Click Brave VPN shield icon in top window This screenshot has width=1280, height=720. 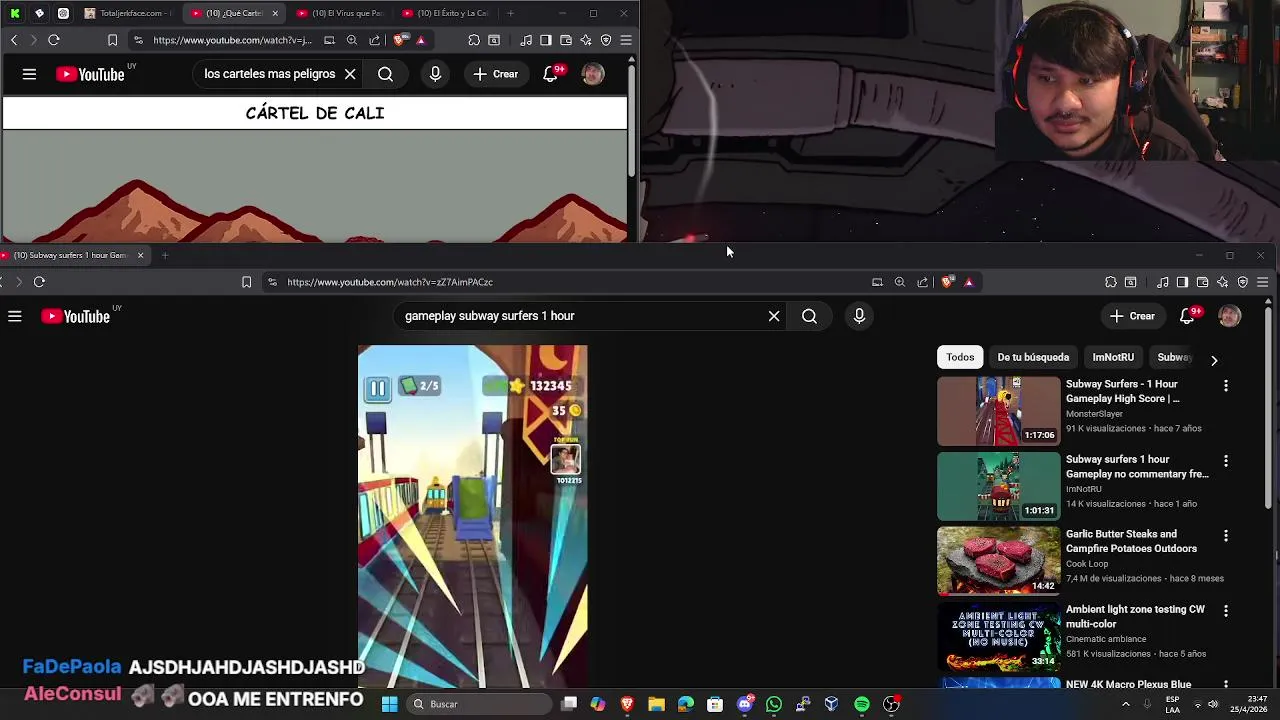tap(606, 40)
